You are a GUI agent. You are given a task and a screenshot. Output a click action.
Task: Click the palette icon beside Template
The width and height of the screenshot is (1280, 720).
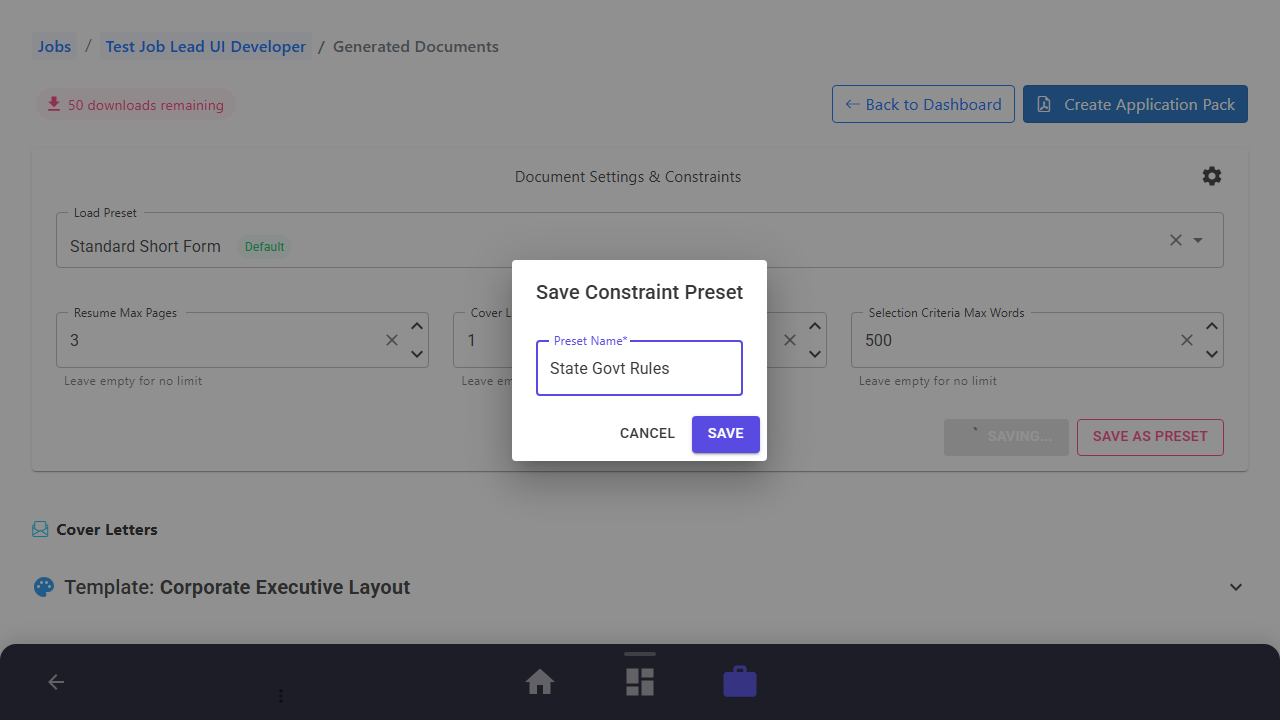point(44,587)
